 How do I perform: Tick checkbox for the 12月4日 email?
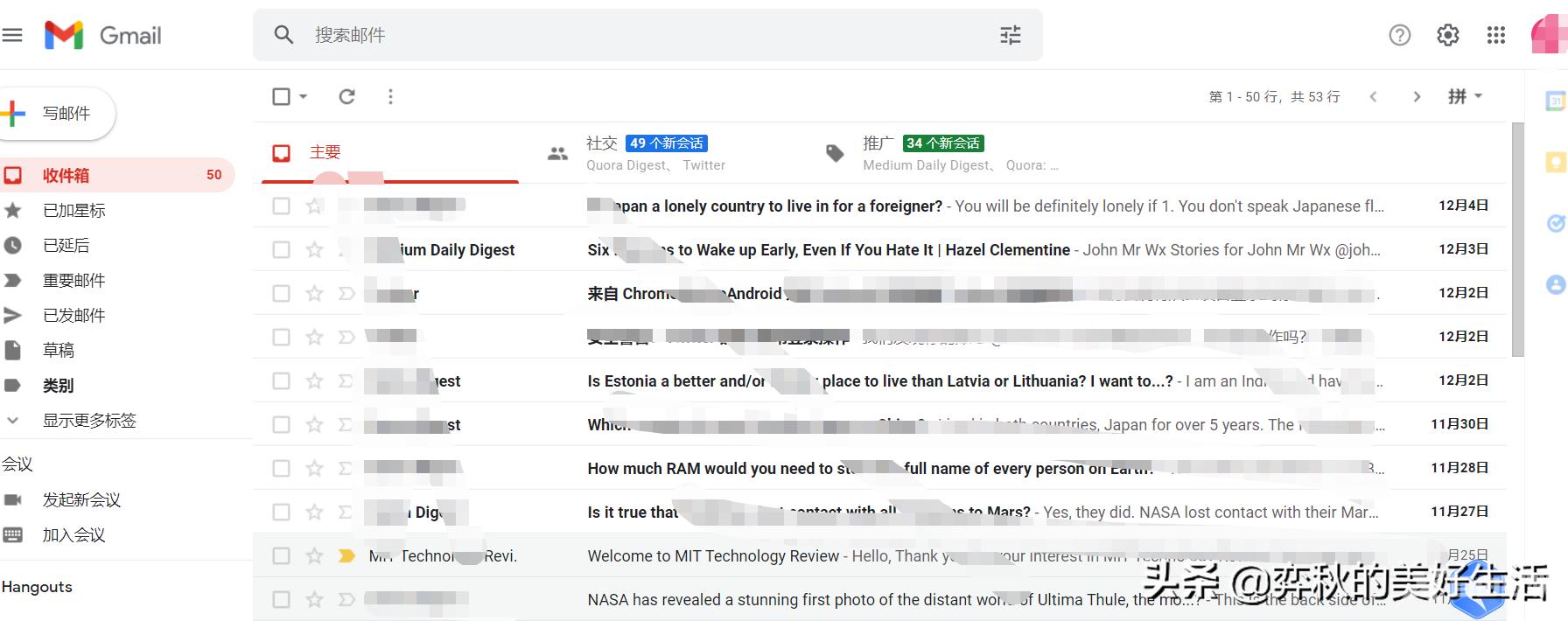281,206
